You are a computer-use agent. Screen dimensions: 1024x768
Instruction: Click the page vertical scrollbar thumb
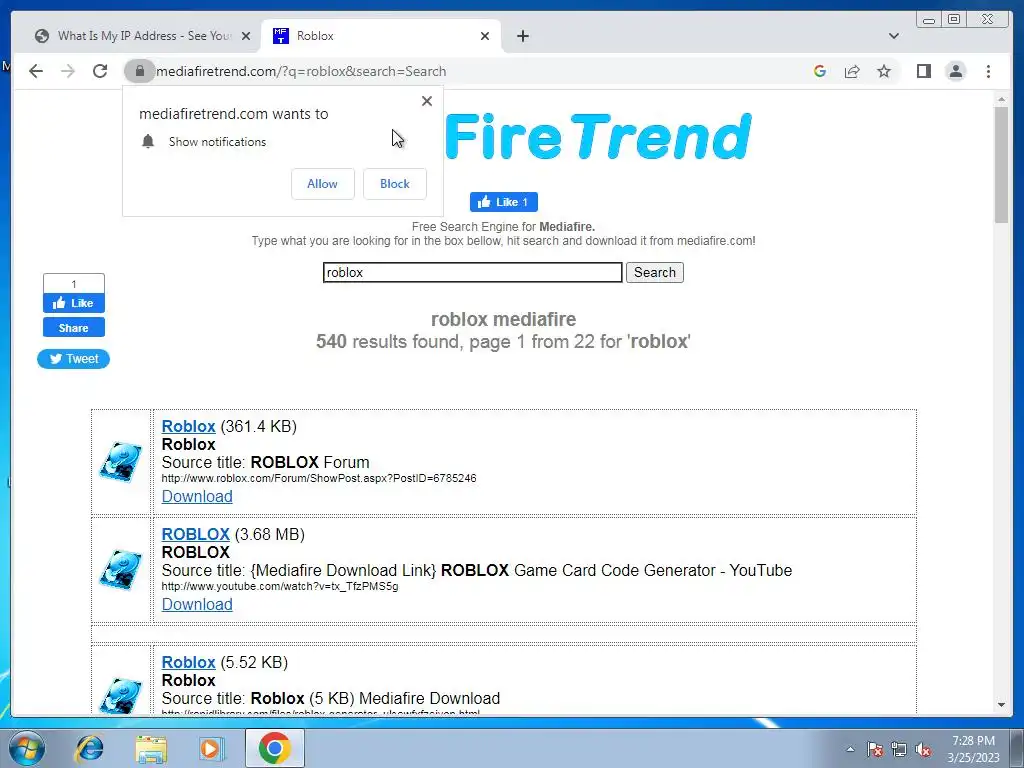1001,165
